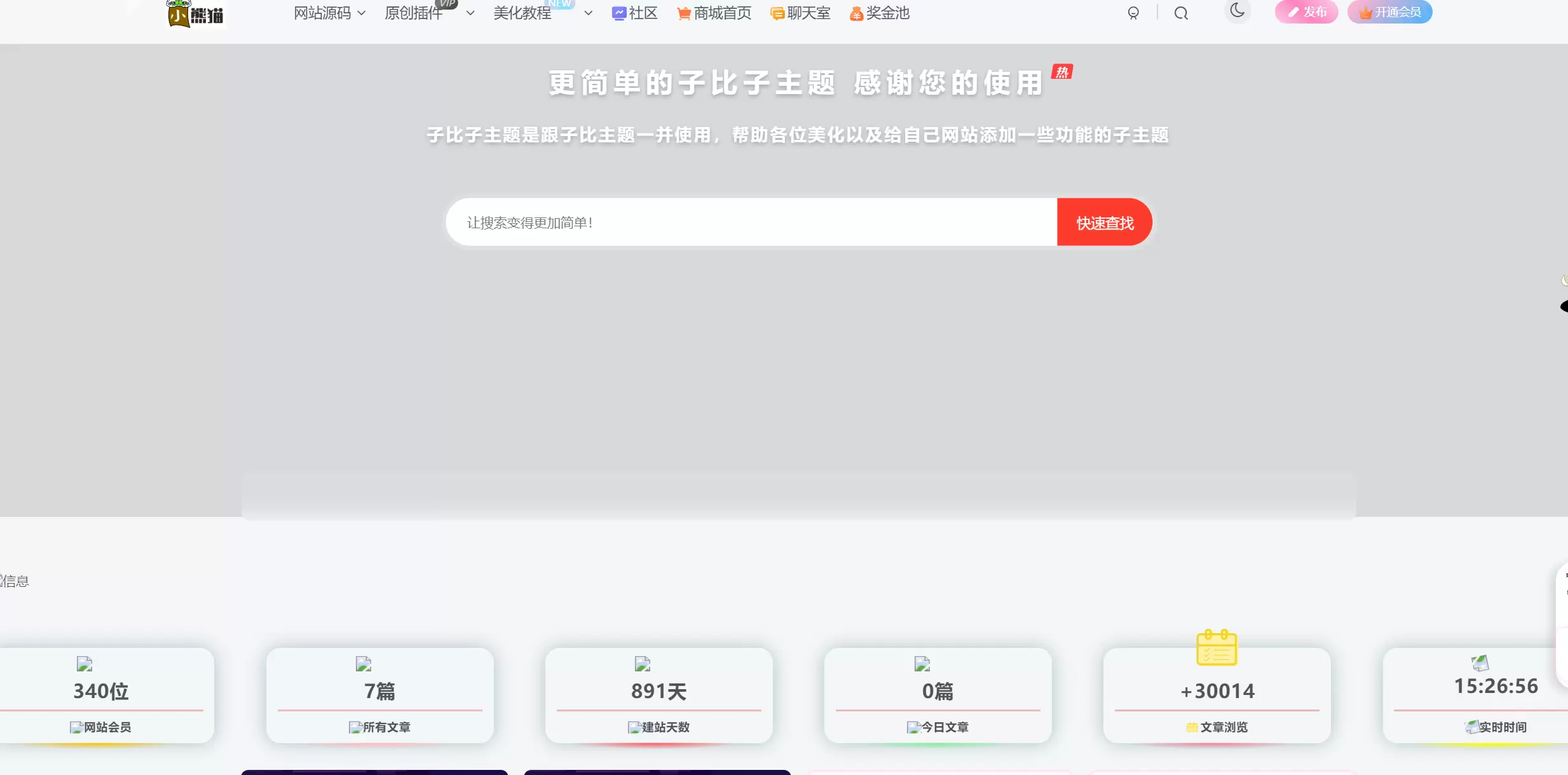Open the 美化教程 menu
This screenshot has height=775, width=1568.
pos(522,13)
